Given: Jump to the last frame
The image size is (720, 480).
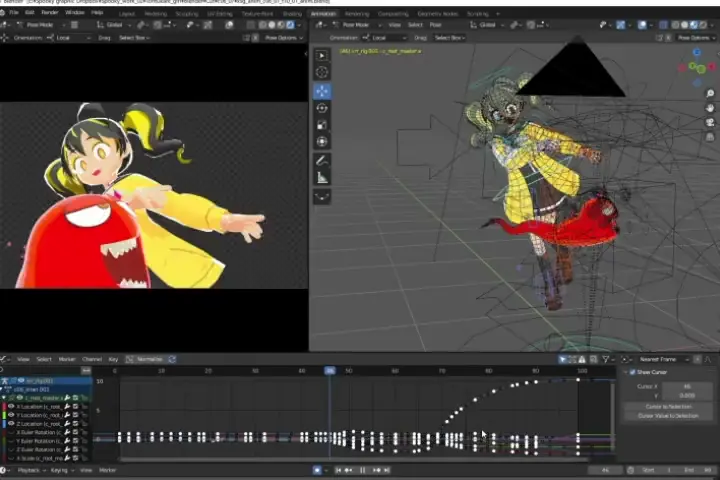Looking at the screenshot, I should pyautogui.click(x=387, y=470).
